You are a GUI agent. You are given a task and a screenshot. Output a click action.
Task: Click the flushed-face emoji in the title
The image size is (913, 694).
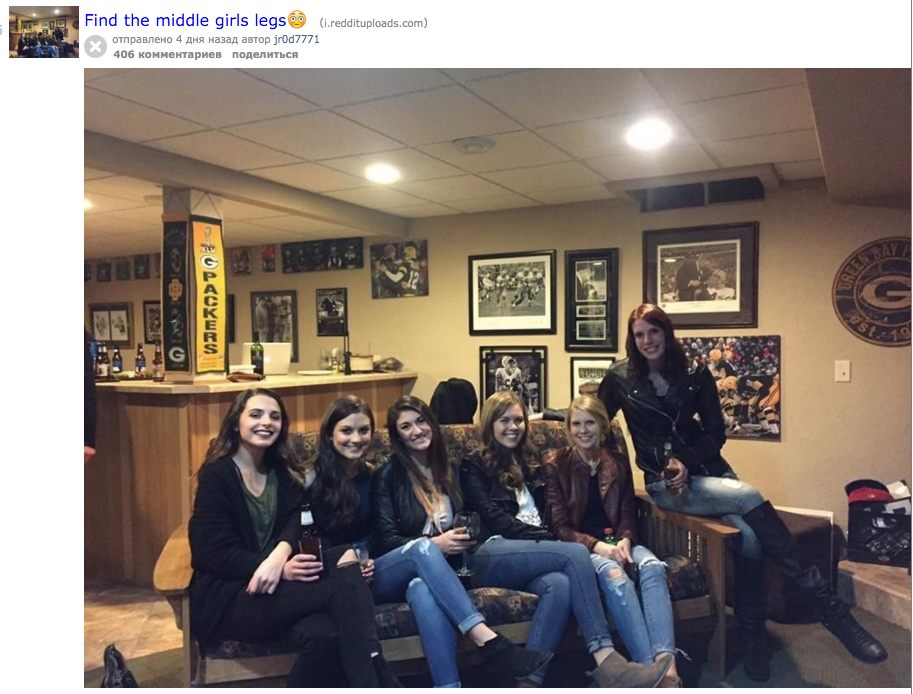tap(297, 20)
